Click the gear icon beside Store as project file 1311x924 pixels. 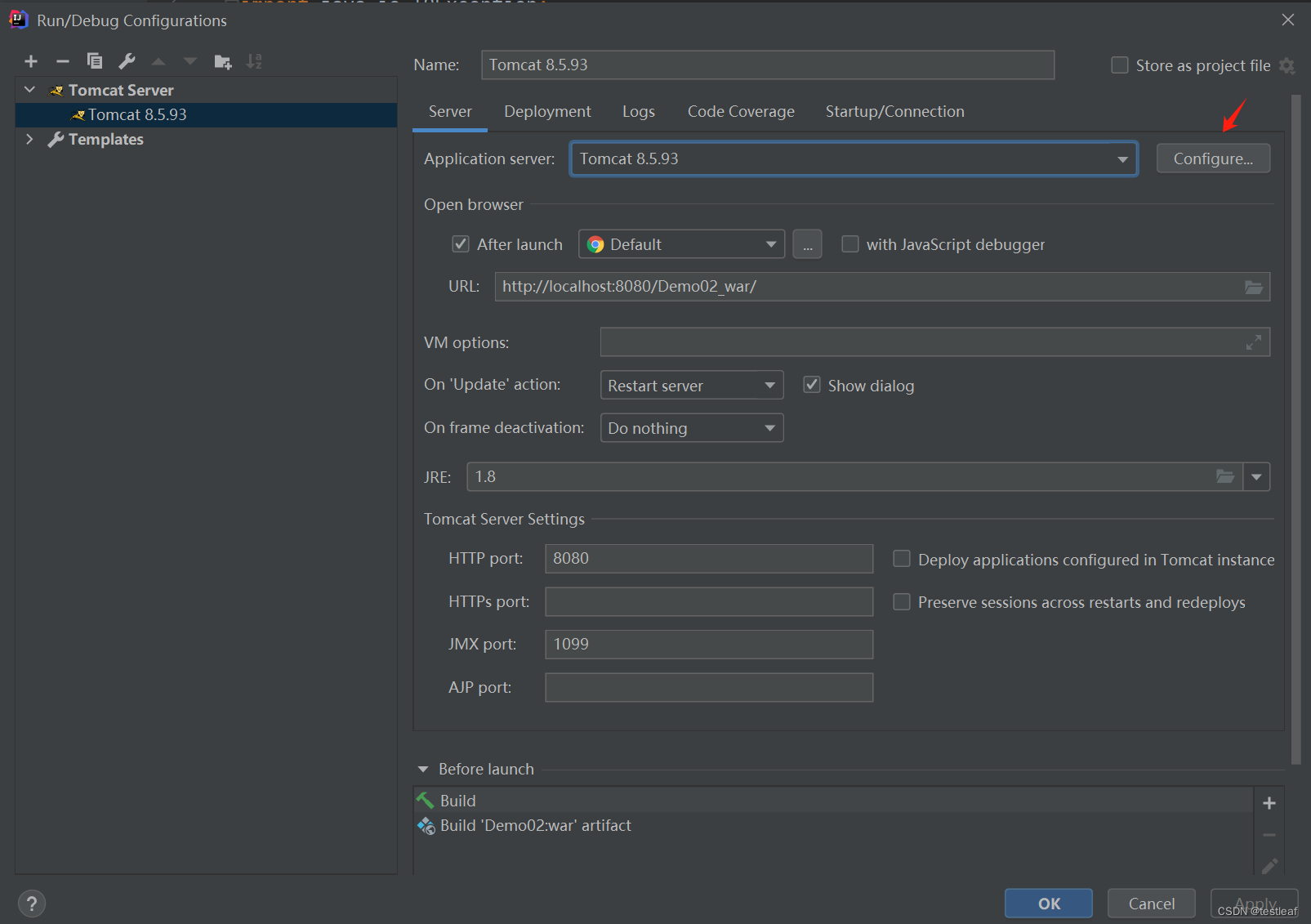1287,65
